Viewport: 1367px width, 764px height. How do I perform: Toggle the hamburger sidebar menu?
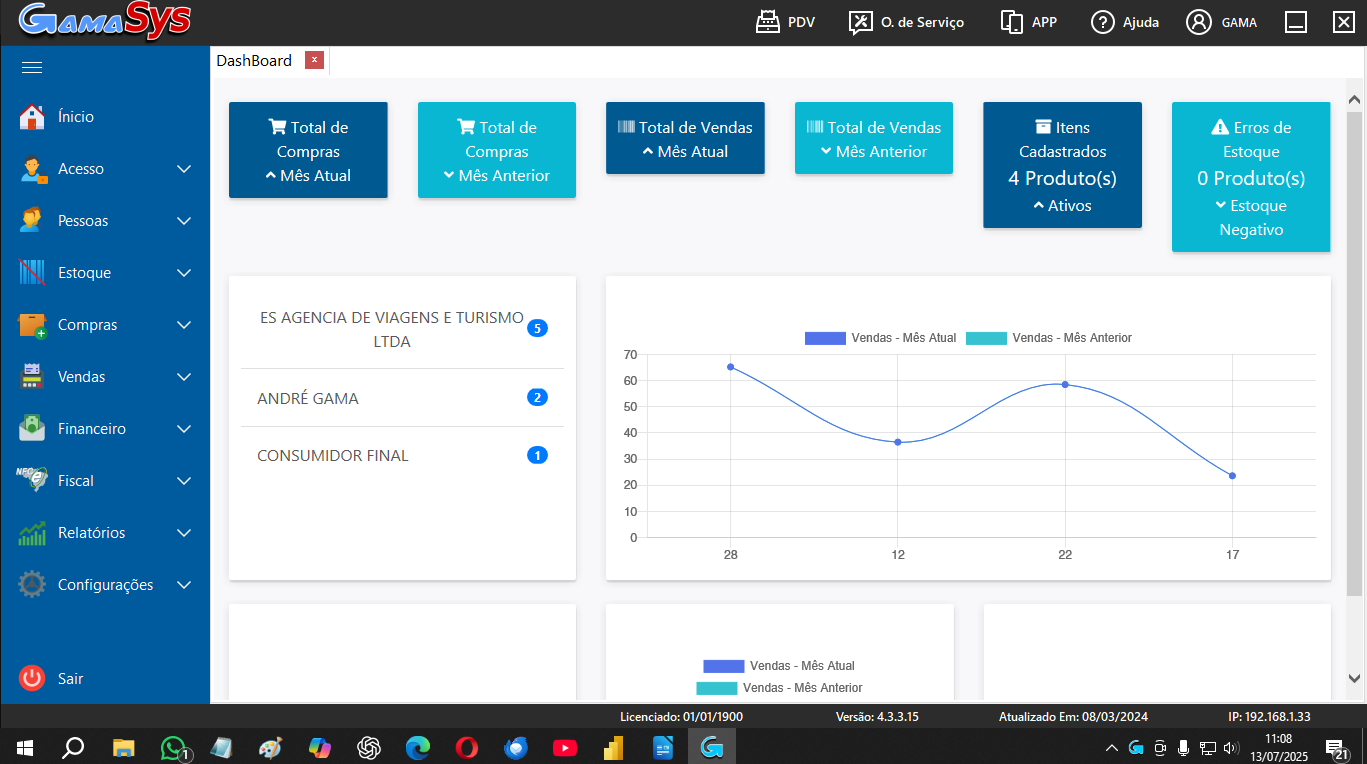32,68
